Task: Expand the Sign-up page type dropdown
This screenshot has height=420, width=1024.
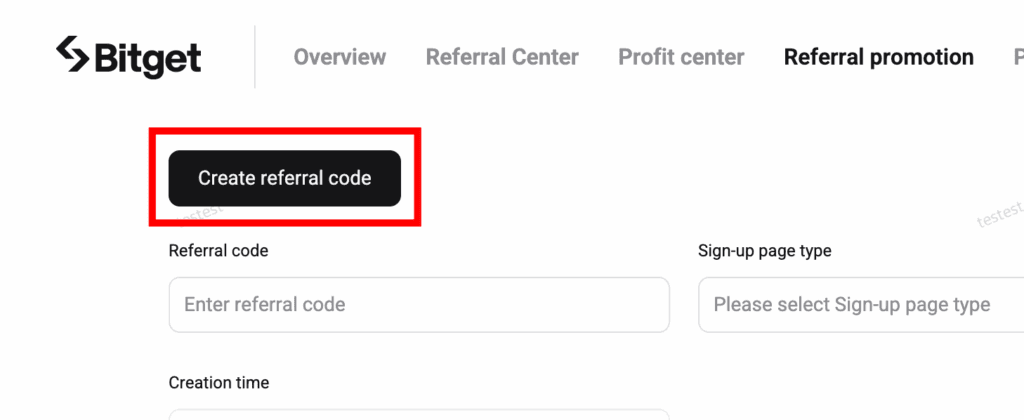Action: [860, 304]
